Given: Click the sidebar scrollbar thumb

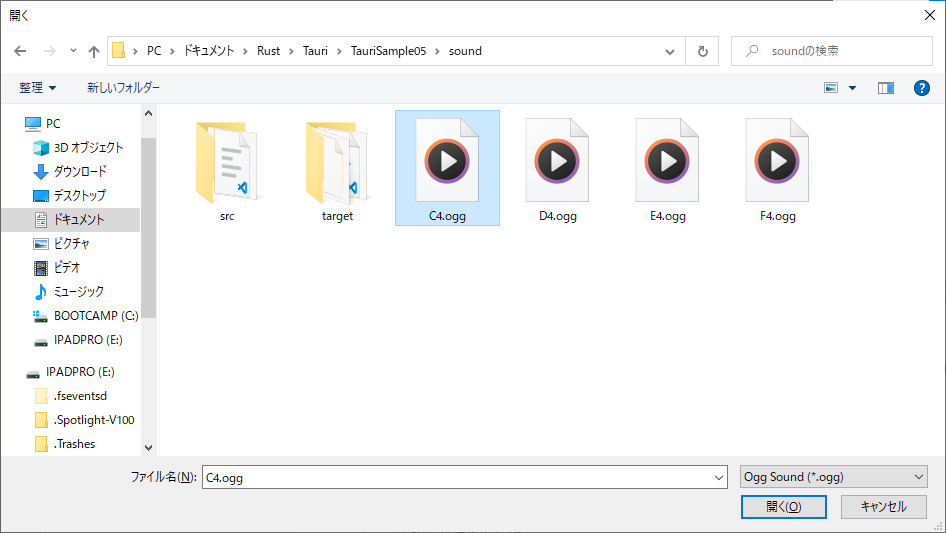Looking at the screenshot, I should 148,228.
